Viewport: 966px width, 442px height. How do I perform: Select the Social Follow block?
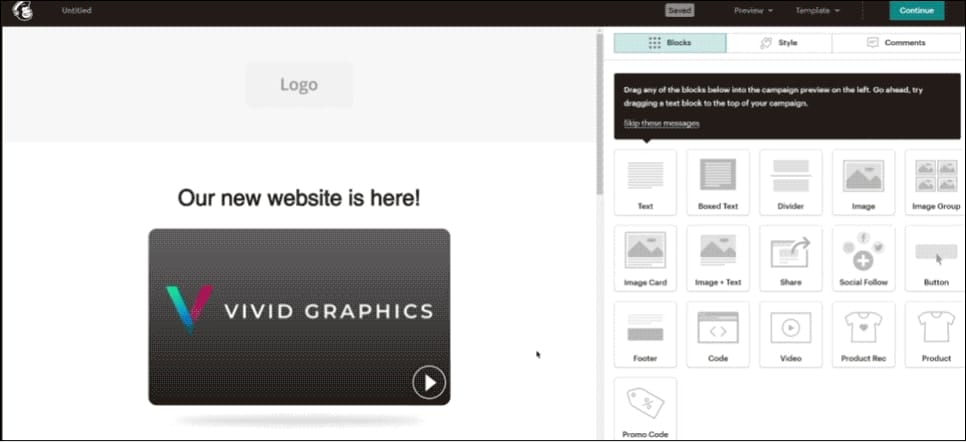click(863, 257)
